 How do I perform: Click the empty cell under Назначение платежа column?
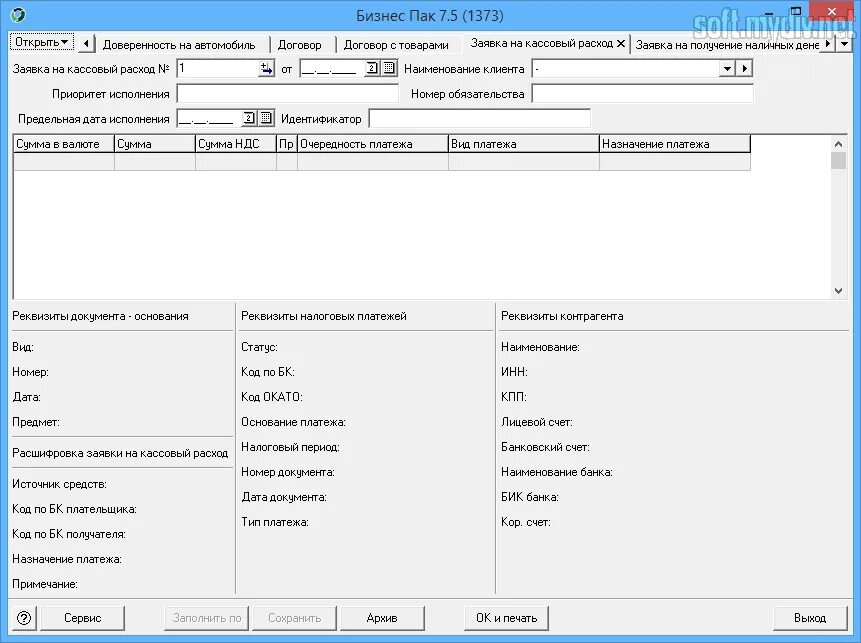[675, 162]
